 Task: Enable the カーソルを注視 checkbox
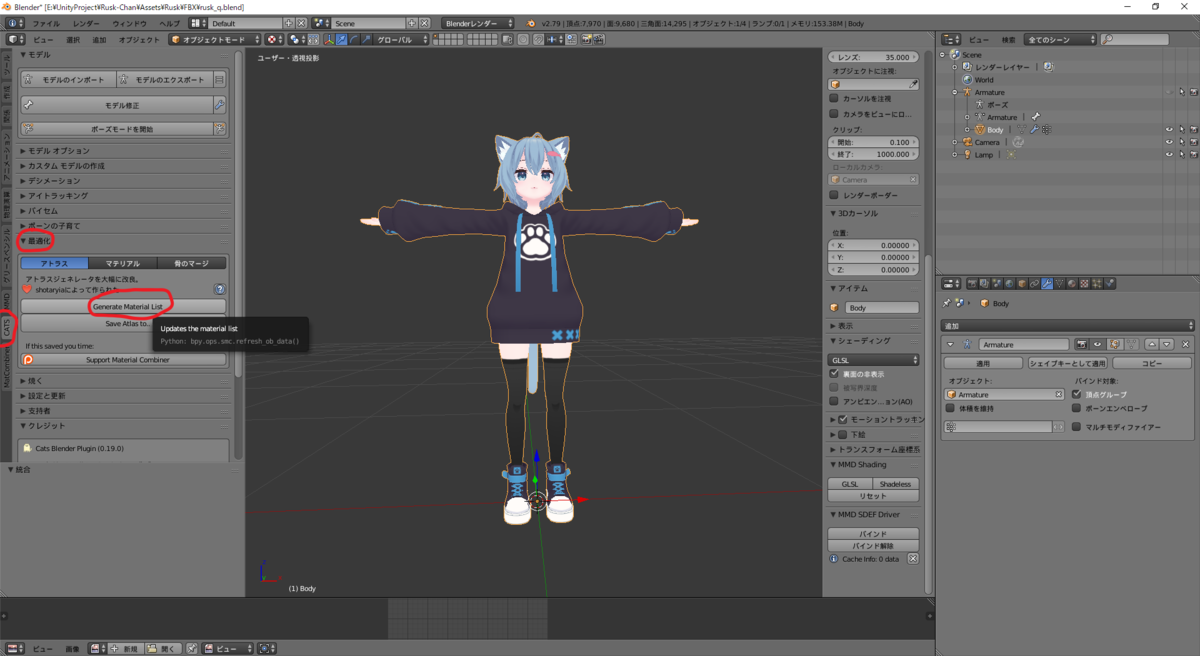[834, 99]
